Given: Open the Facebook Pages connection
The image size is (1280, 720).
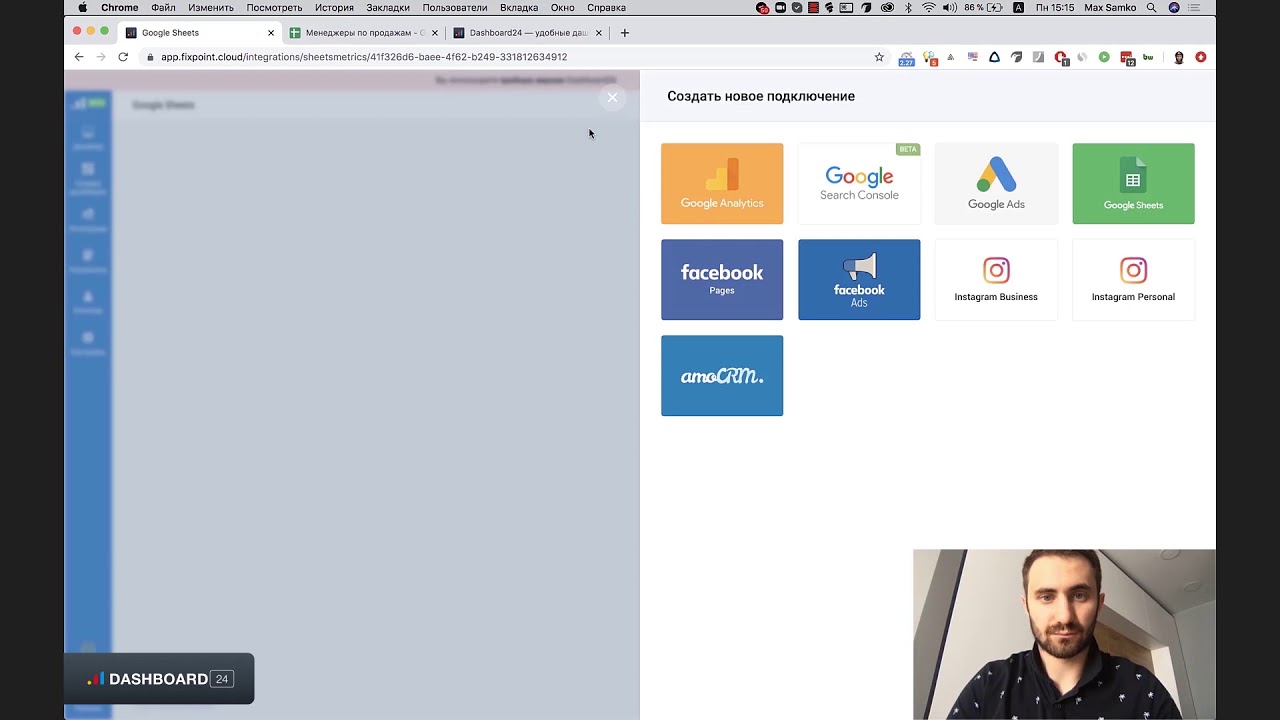Looking at the screenshot, I should 722,279.
